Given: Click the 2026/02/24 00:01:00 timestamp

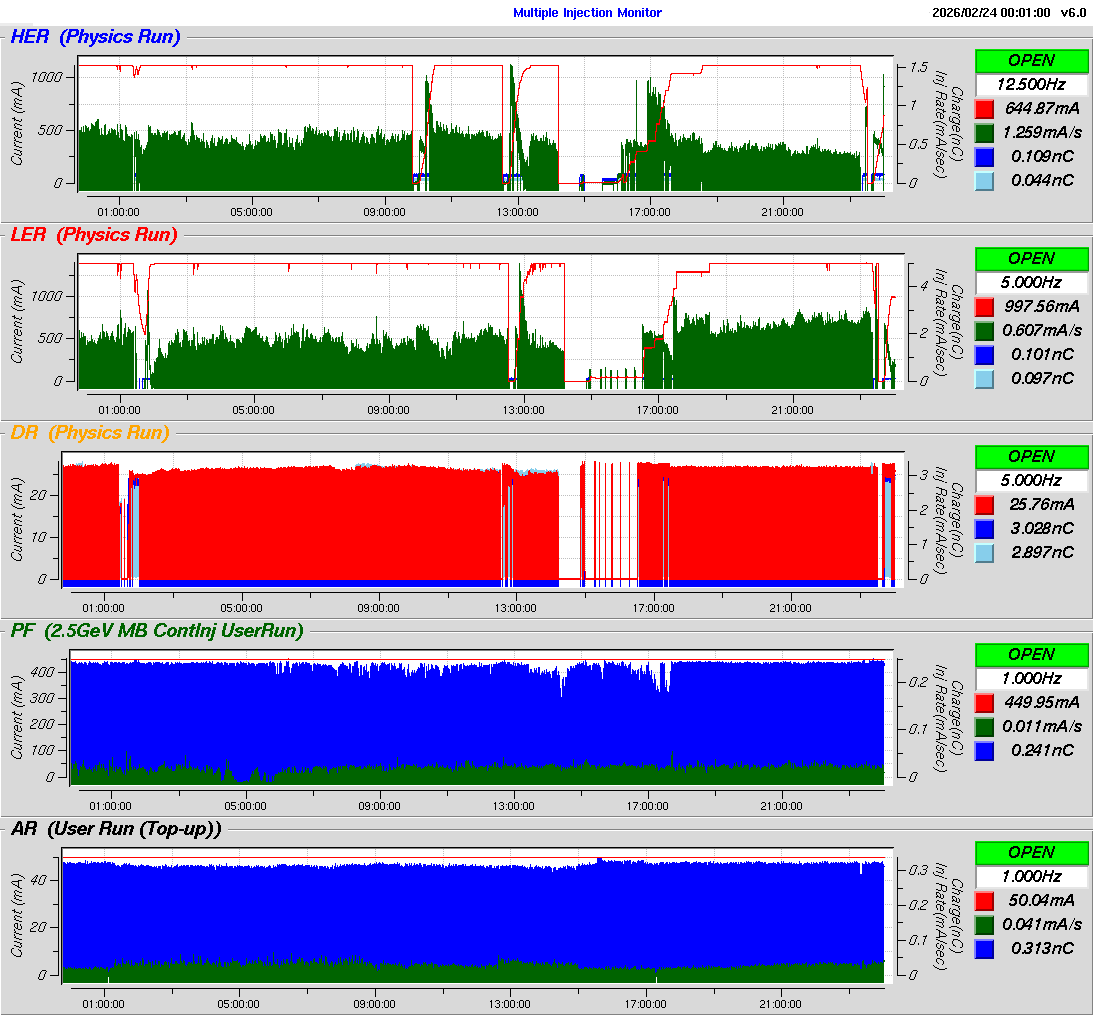Looking at the screenshot, I should 991,13.
